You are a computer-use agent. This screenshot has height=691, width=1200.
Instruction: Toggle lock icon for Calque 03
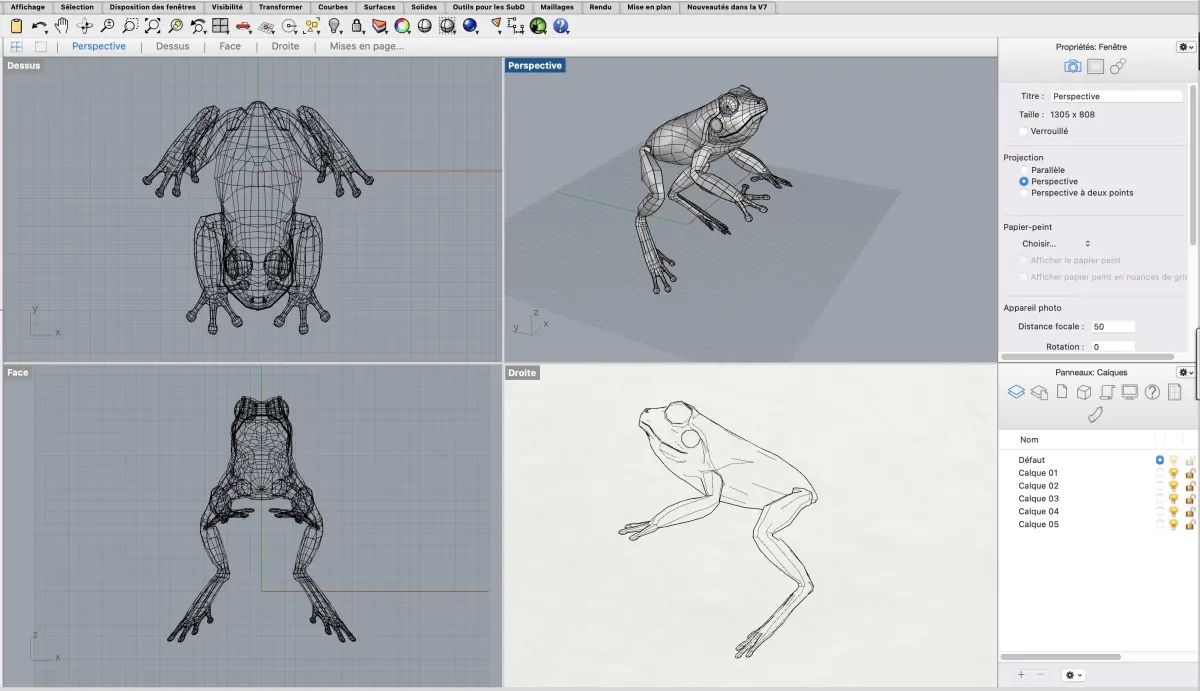[1190, 499]
